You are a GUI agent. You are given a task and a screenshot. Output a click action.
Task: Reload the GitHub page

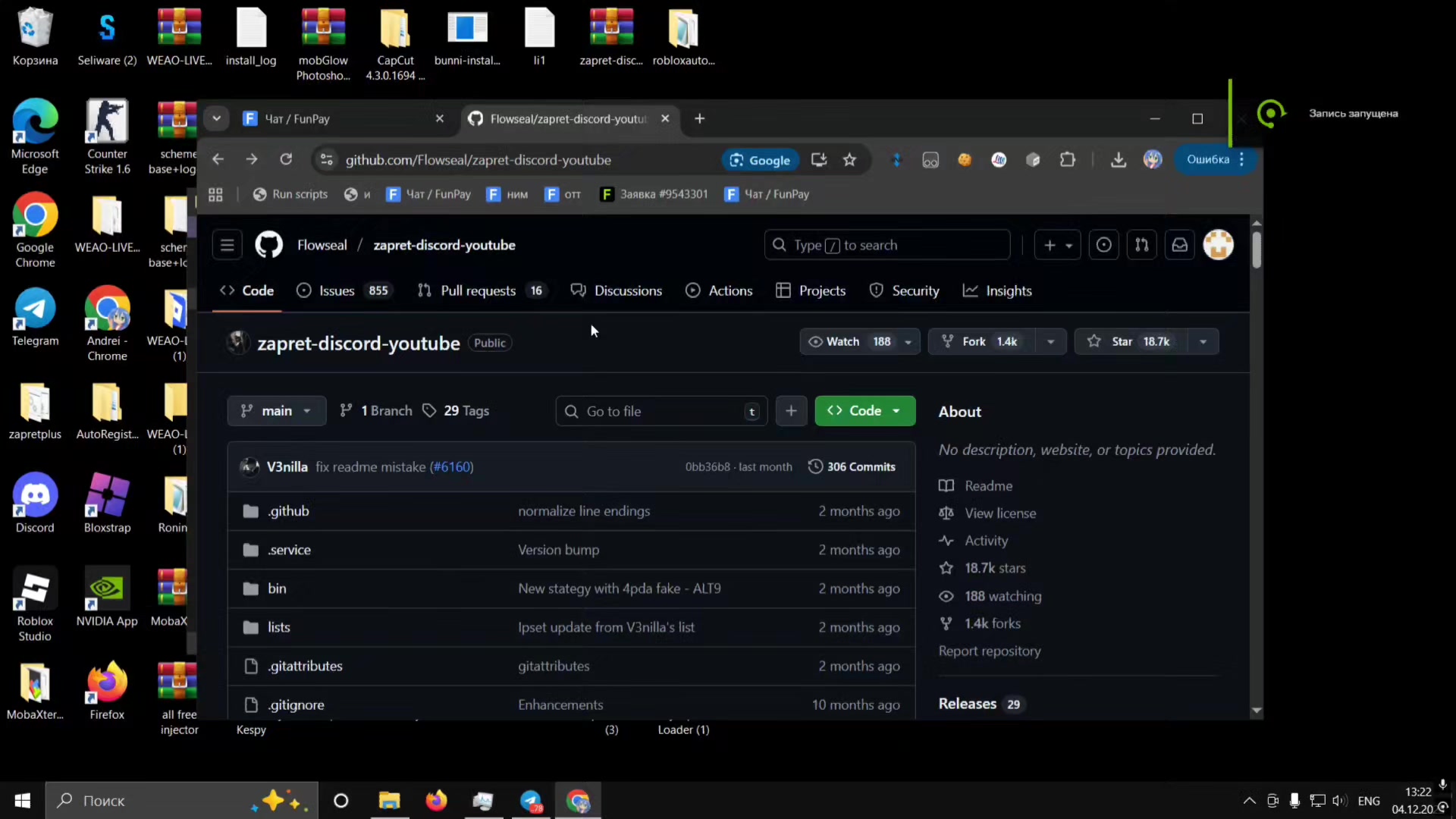pos(286,159)
